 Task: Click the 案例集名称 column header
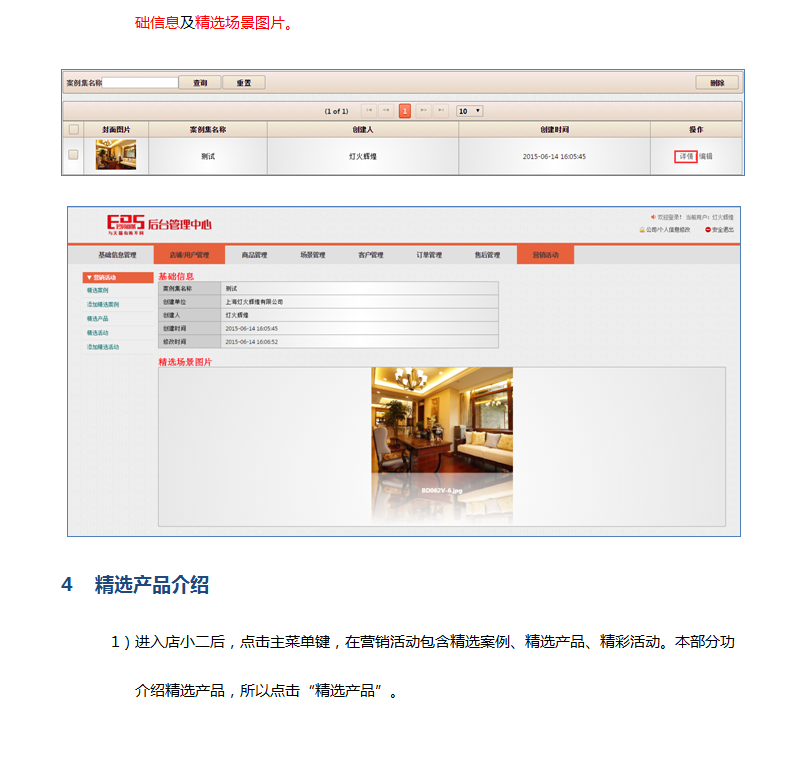point(208,130)
